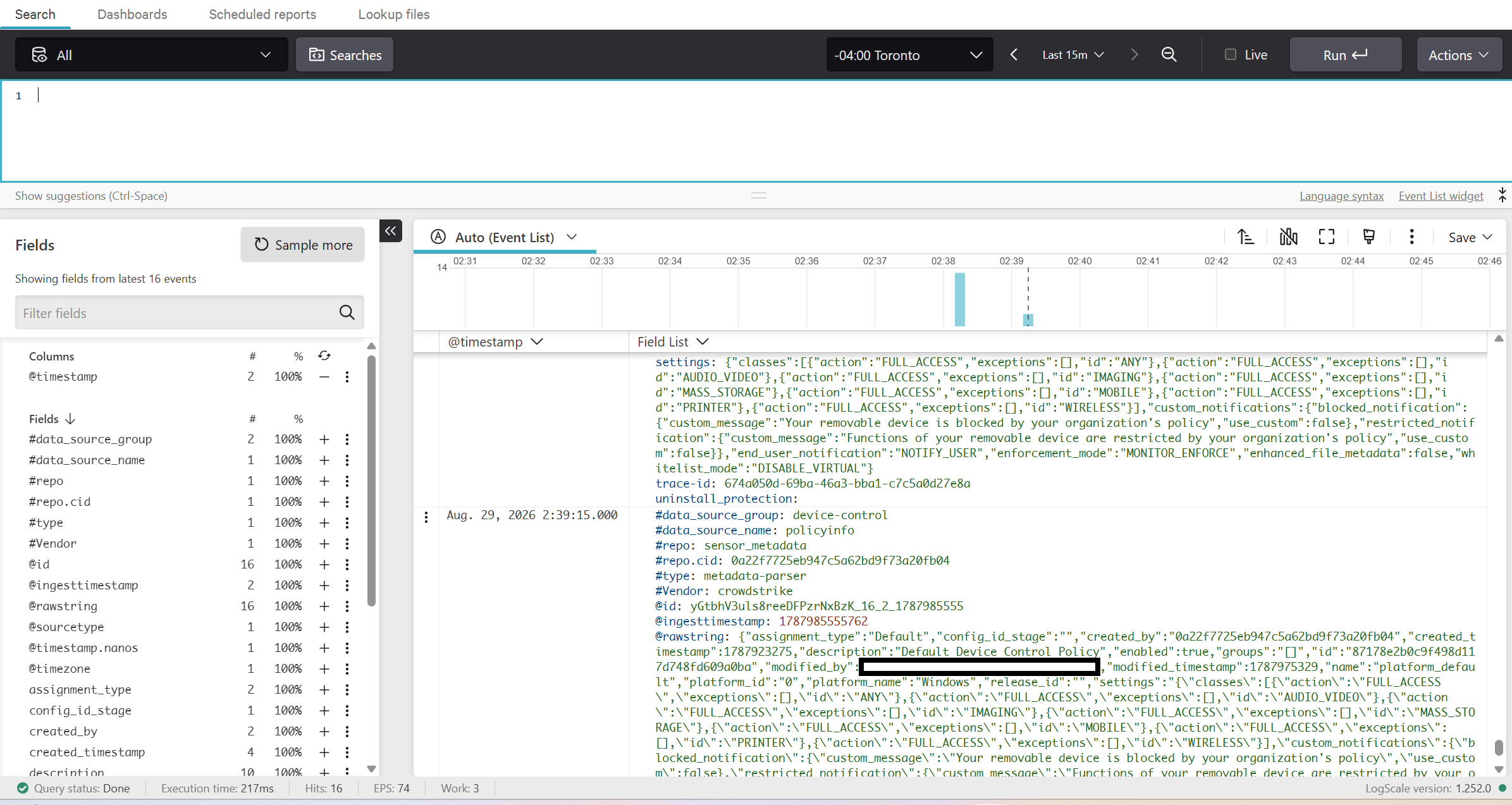1512x805 pixels.
Task: Open the Scheduled reports tab
Action: tap(262, 14)
